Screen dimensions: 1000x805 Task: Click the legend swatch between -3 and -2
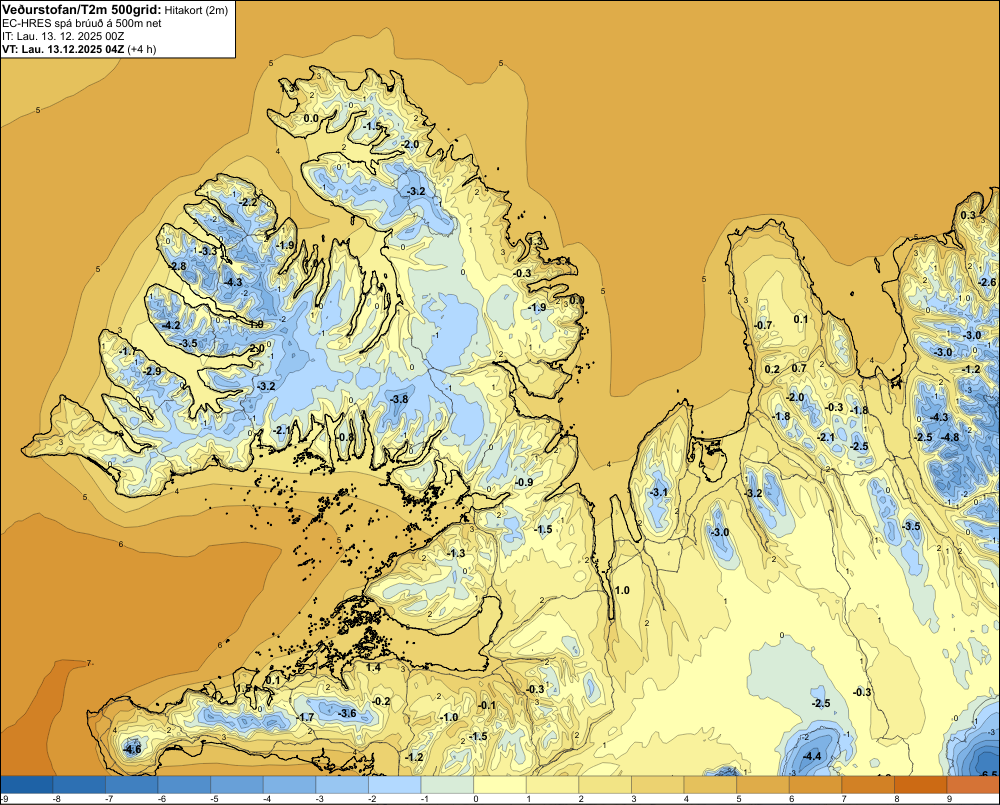click(342, 785)
